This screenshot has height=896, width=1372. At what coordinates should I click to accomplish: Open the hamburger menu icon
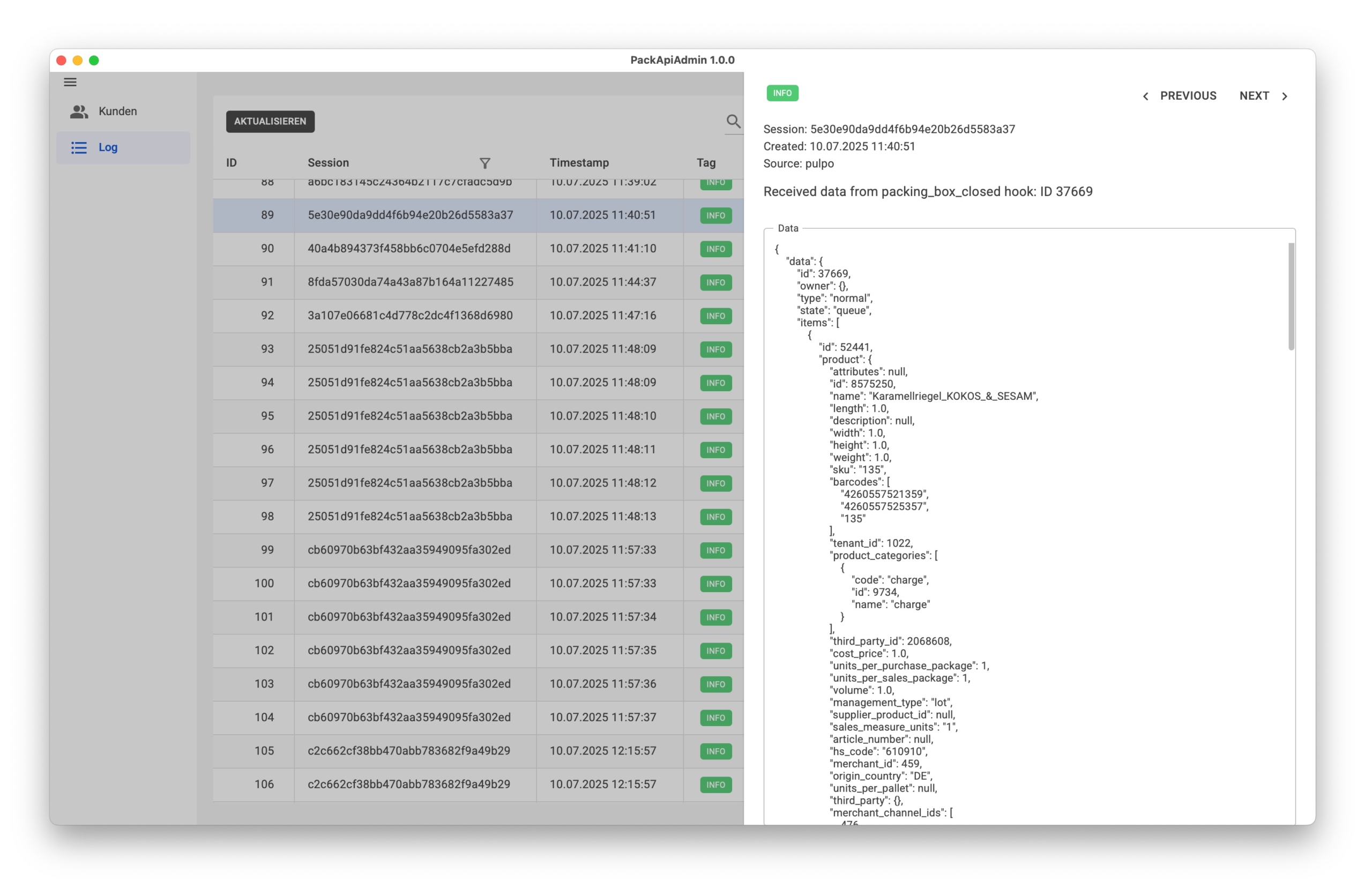(x=70, y=83)
